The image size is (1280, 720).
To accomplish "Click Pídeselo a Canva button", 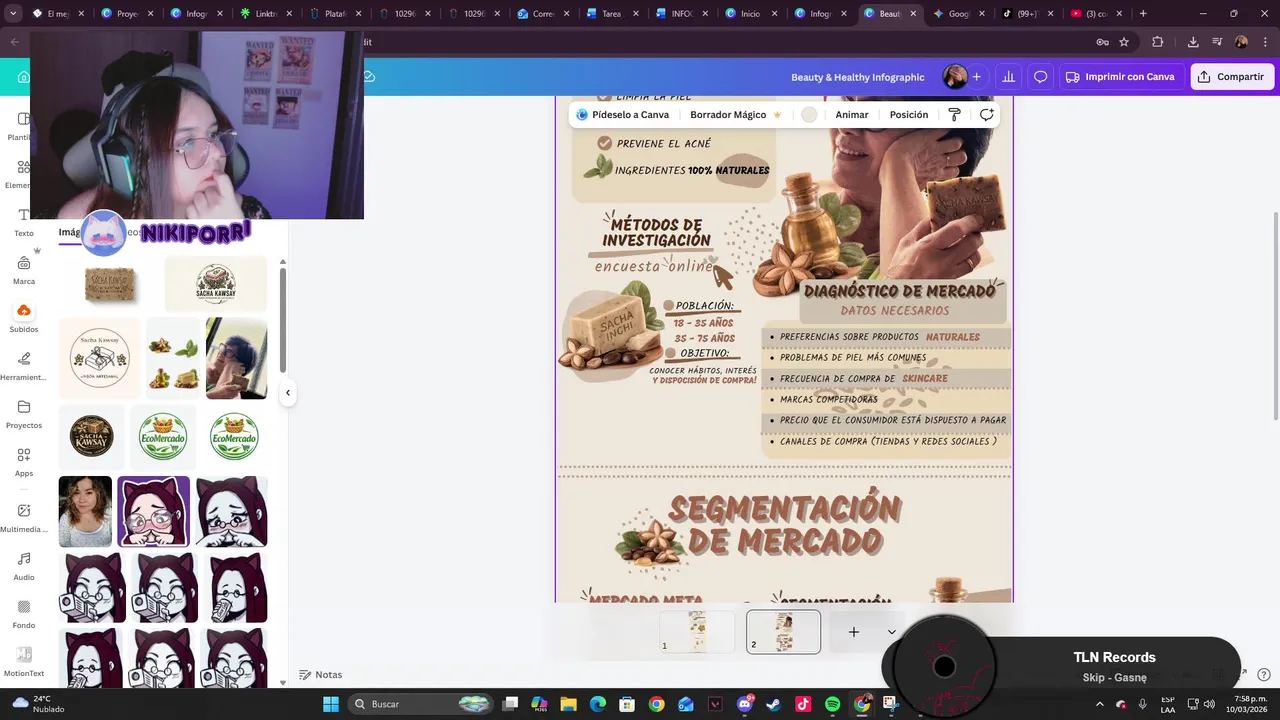I will coord(622,115).
